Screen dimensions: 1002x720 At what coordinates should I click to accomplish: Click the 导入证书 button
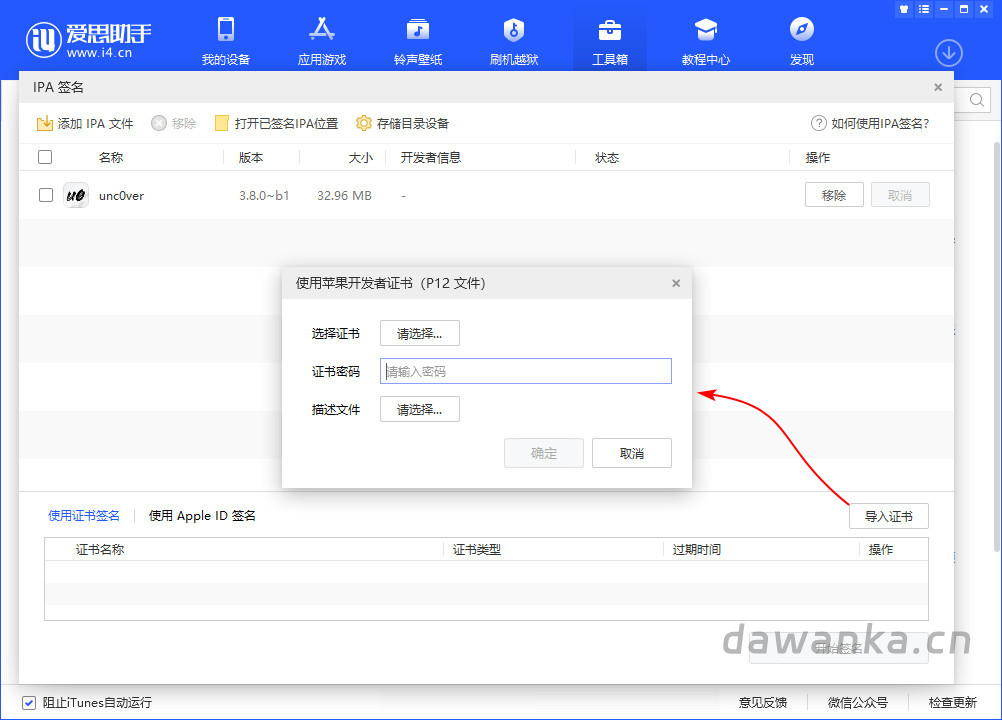click(x=888, y=516)
